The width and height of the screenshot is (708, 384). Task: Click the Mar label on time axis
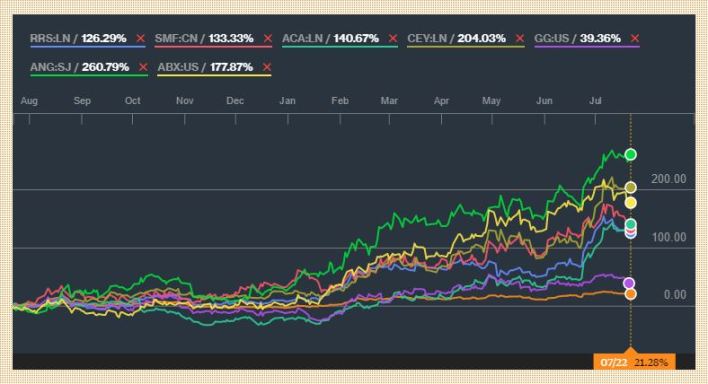click(389, 101)
